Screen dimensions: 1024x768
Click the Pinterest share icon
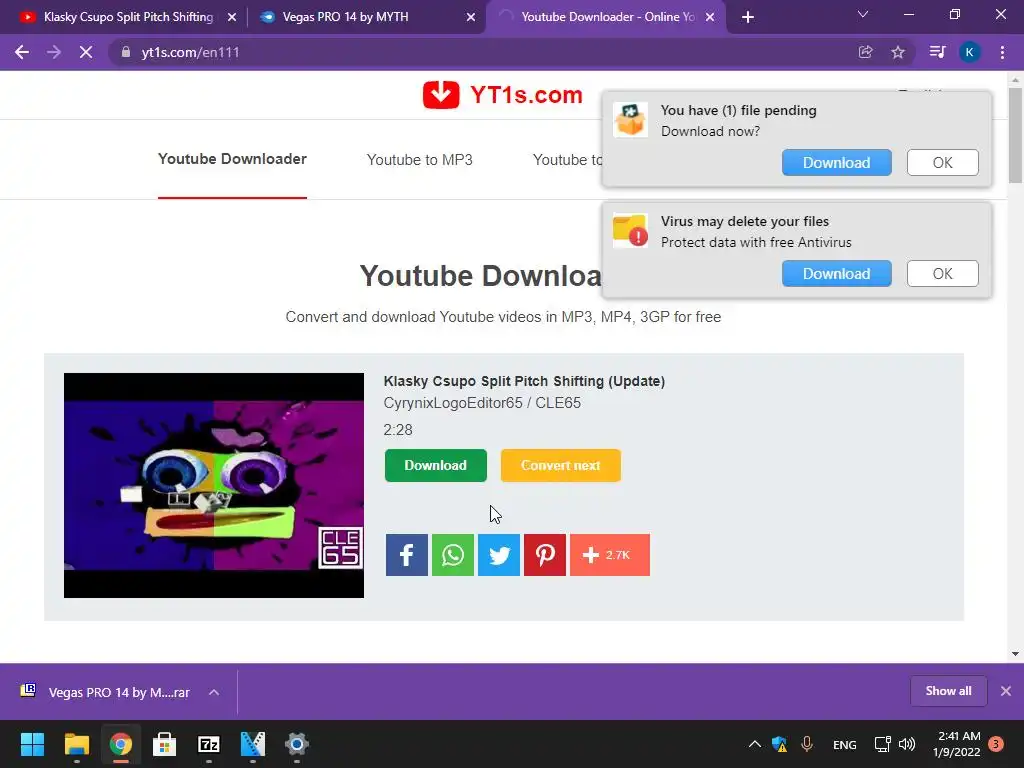point(545,555)
